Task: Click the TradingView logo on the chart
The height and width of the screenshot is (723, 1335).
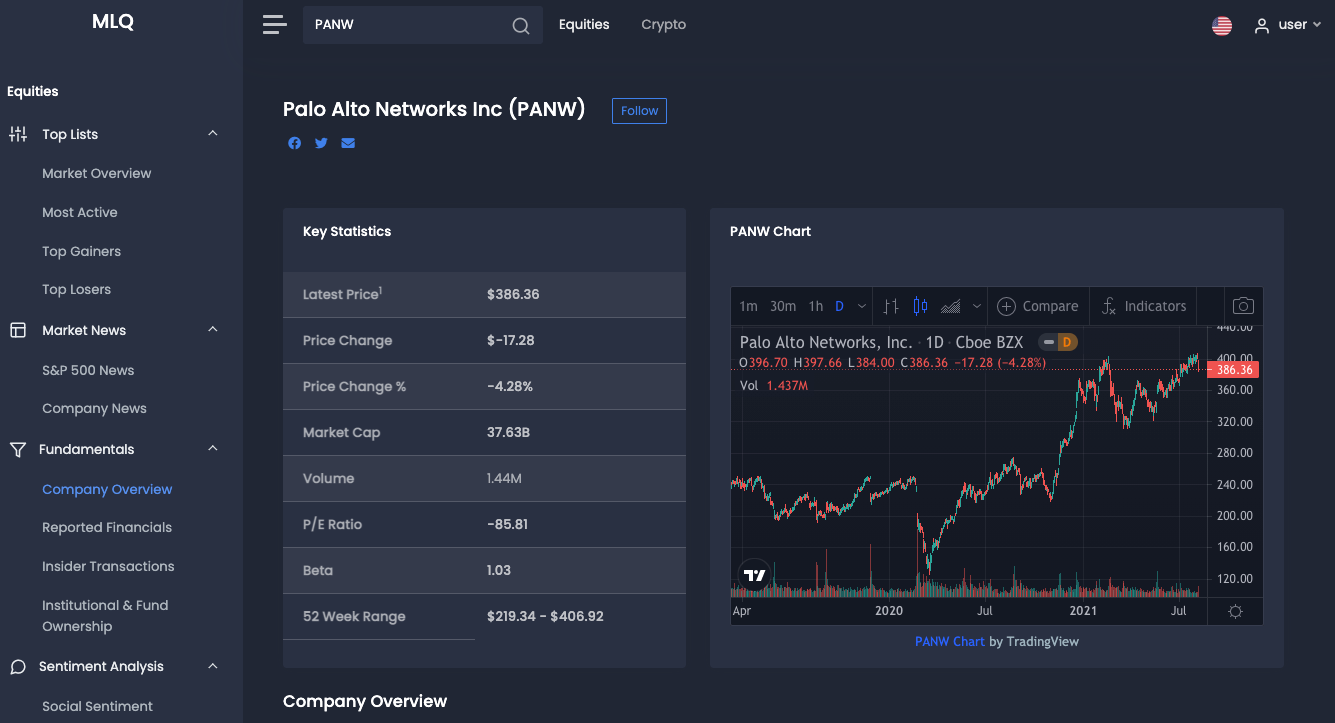Action: pyautogui.click(x=754, y=573)
